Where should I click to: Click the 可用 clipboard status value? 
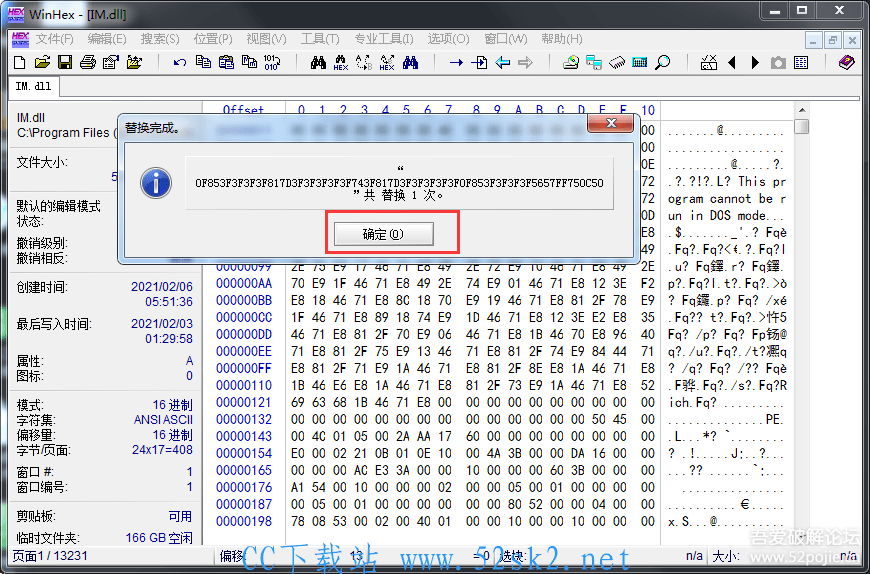click(x=180, y=516)
